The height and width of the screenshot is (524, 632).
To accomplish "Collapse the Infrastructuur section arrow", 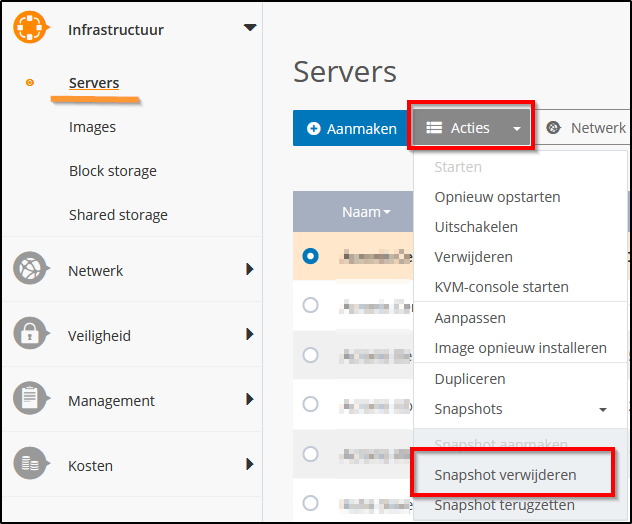I will pos(250,28).
